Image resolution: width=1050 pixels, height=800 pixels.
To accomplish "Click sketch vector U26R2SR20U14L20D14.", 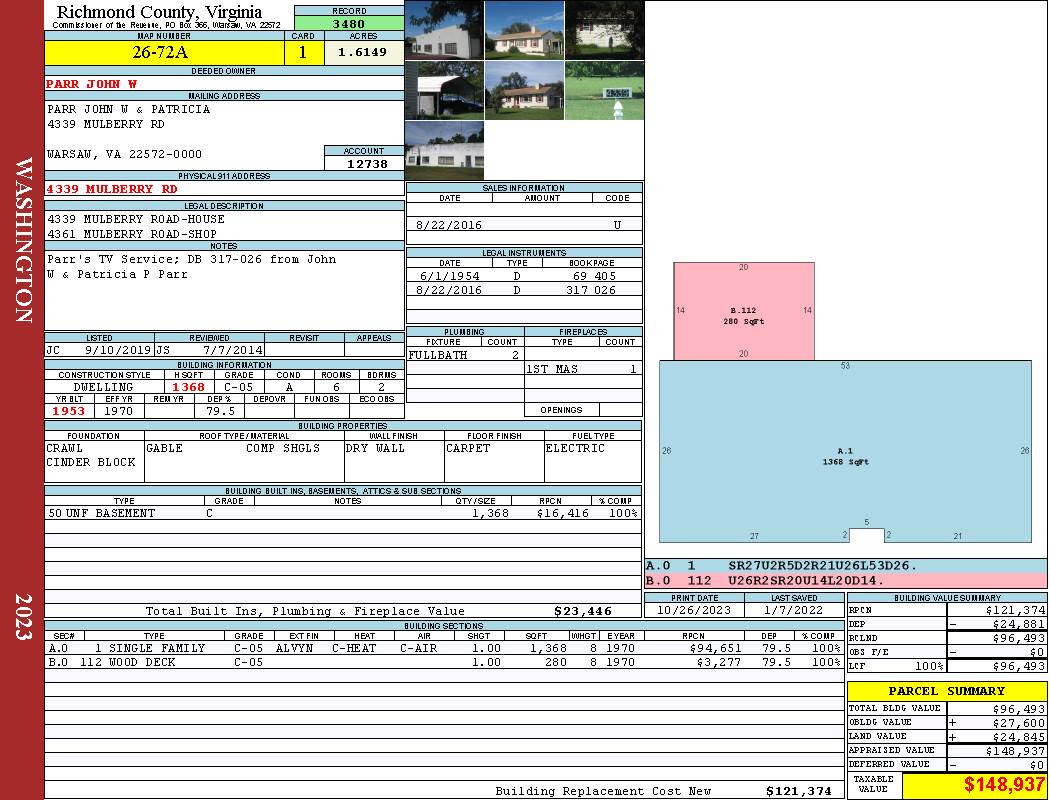I will click(806, 580).
